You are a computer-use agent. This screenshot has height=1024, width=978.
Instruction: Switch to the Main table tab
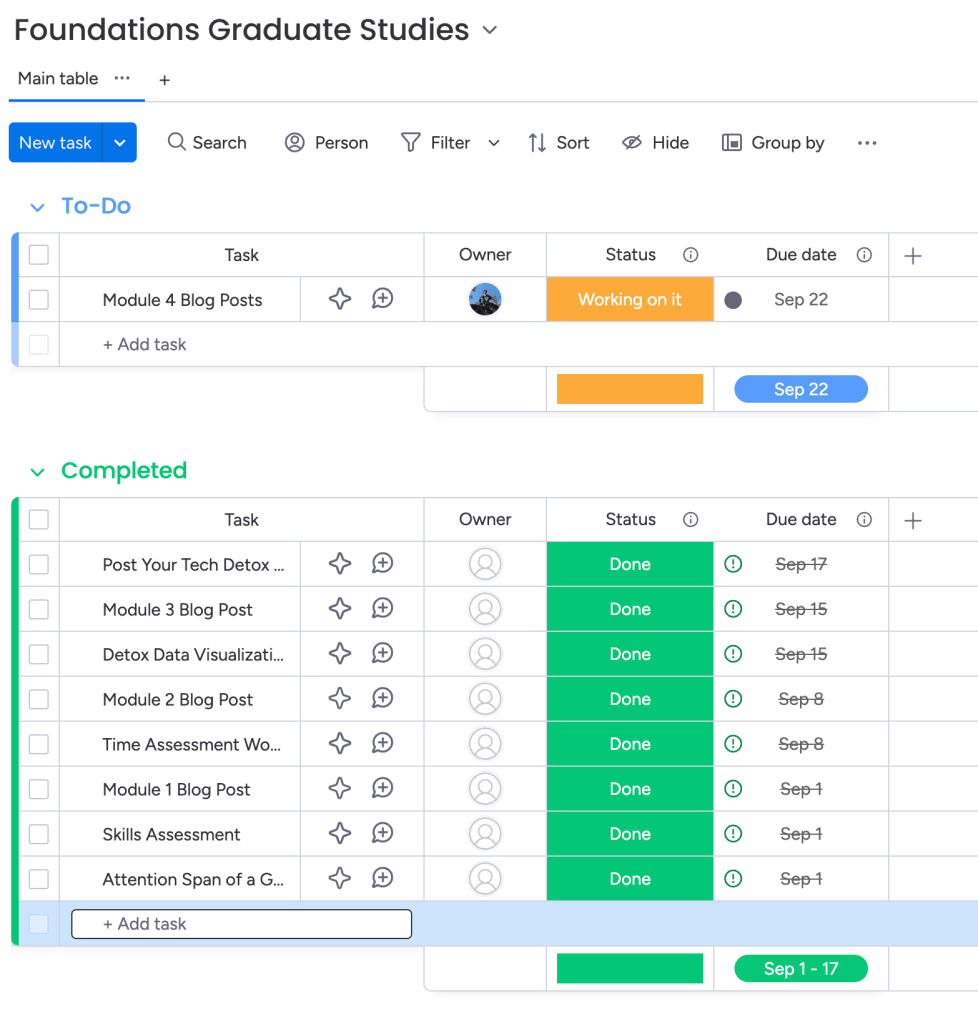(x=58, y=79)
